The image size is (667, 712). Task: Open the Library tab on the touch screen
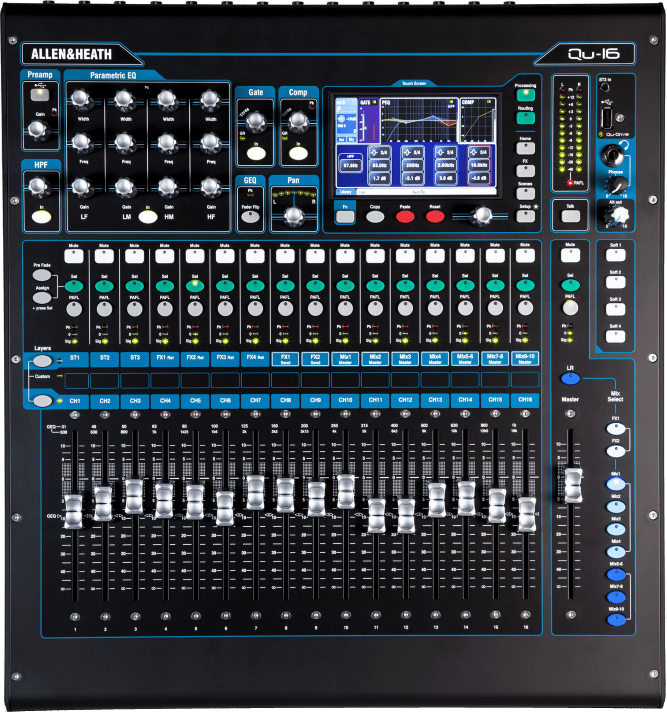[346, 192]
